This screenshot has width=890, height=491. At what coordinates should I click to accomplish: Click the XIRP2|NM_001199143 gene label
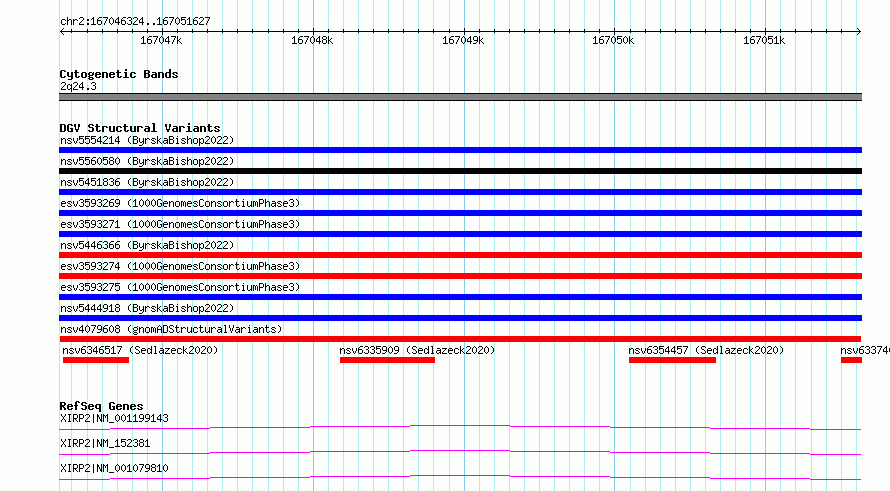(x=114, y=418)
